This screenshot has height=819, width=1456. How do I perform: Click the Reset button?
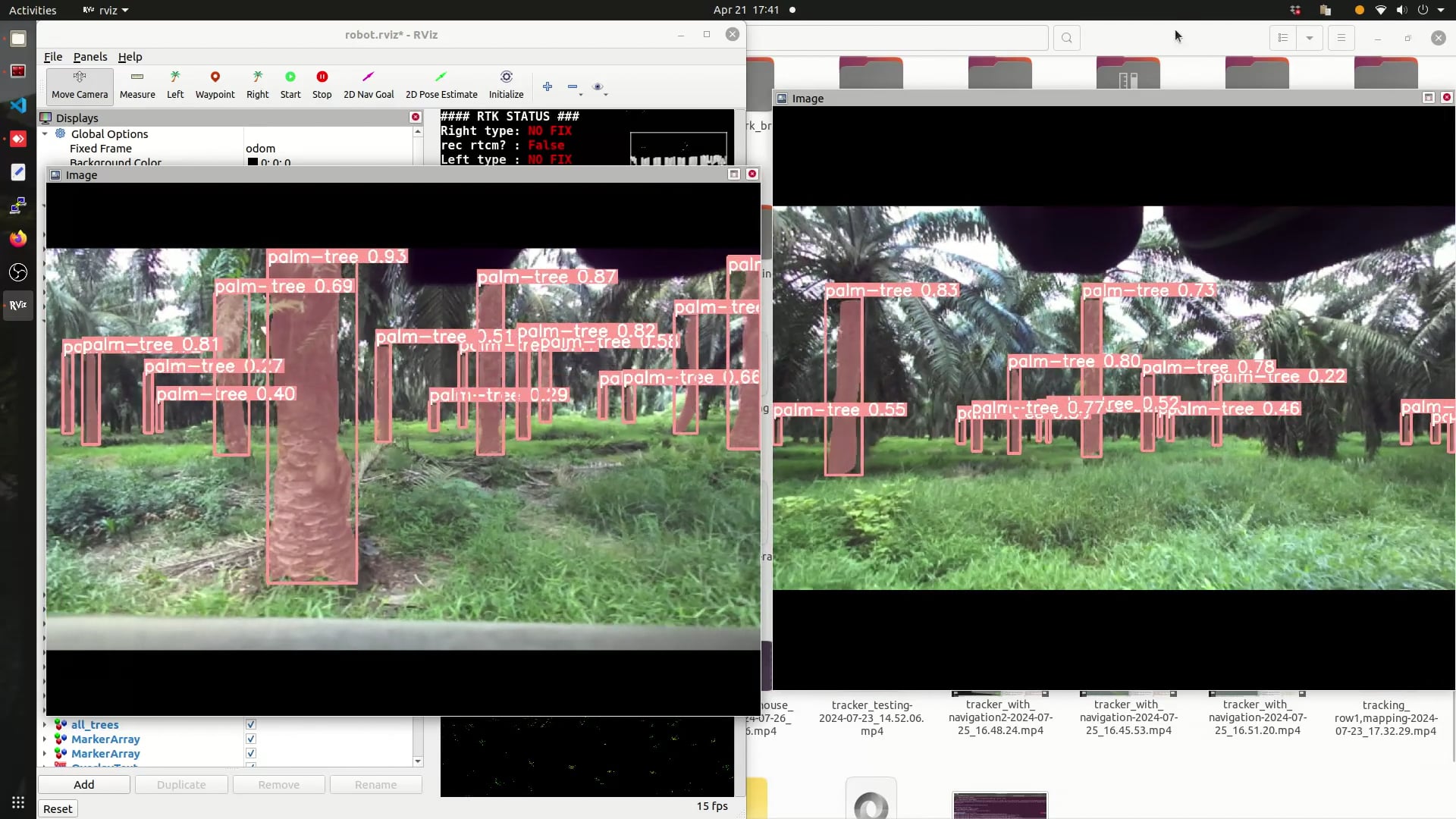[x=58, y=808]
